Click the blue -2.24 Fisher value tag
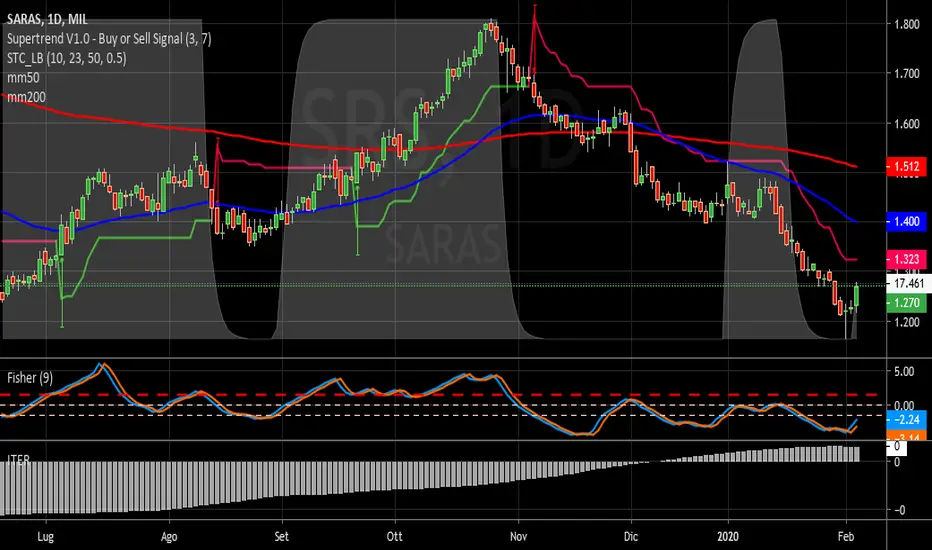 (906, 420)
